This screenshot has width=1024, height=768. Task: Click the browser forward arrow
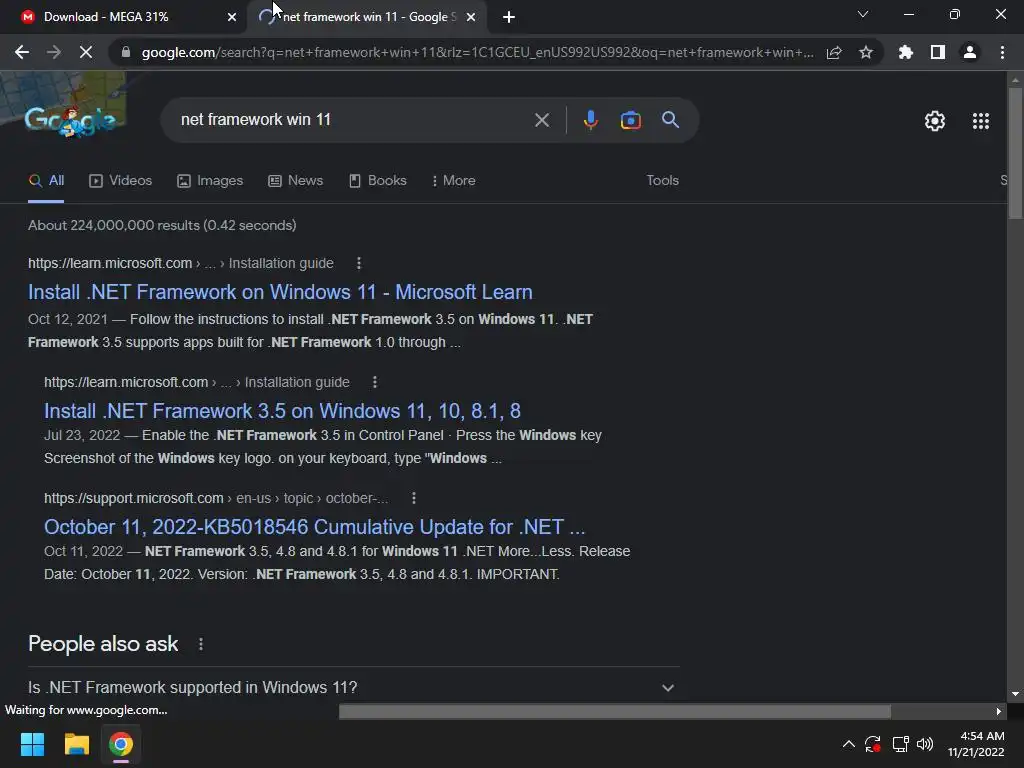(54, 52)
